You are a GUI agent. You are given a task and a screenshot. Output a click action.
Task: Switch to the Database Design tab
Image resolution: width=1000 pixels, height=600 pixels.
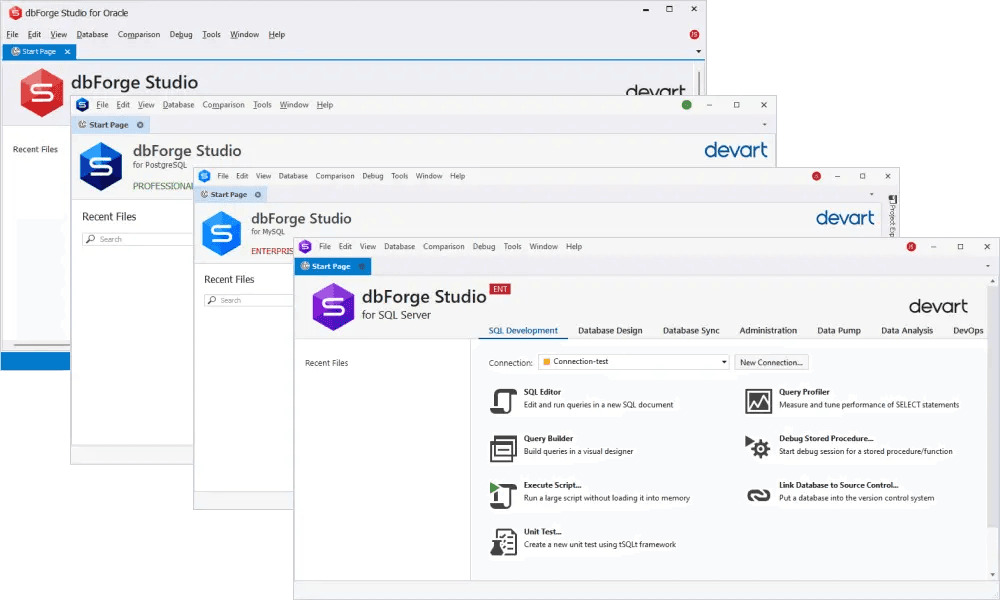click(x=610, y=330)
